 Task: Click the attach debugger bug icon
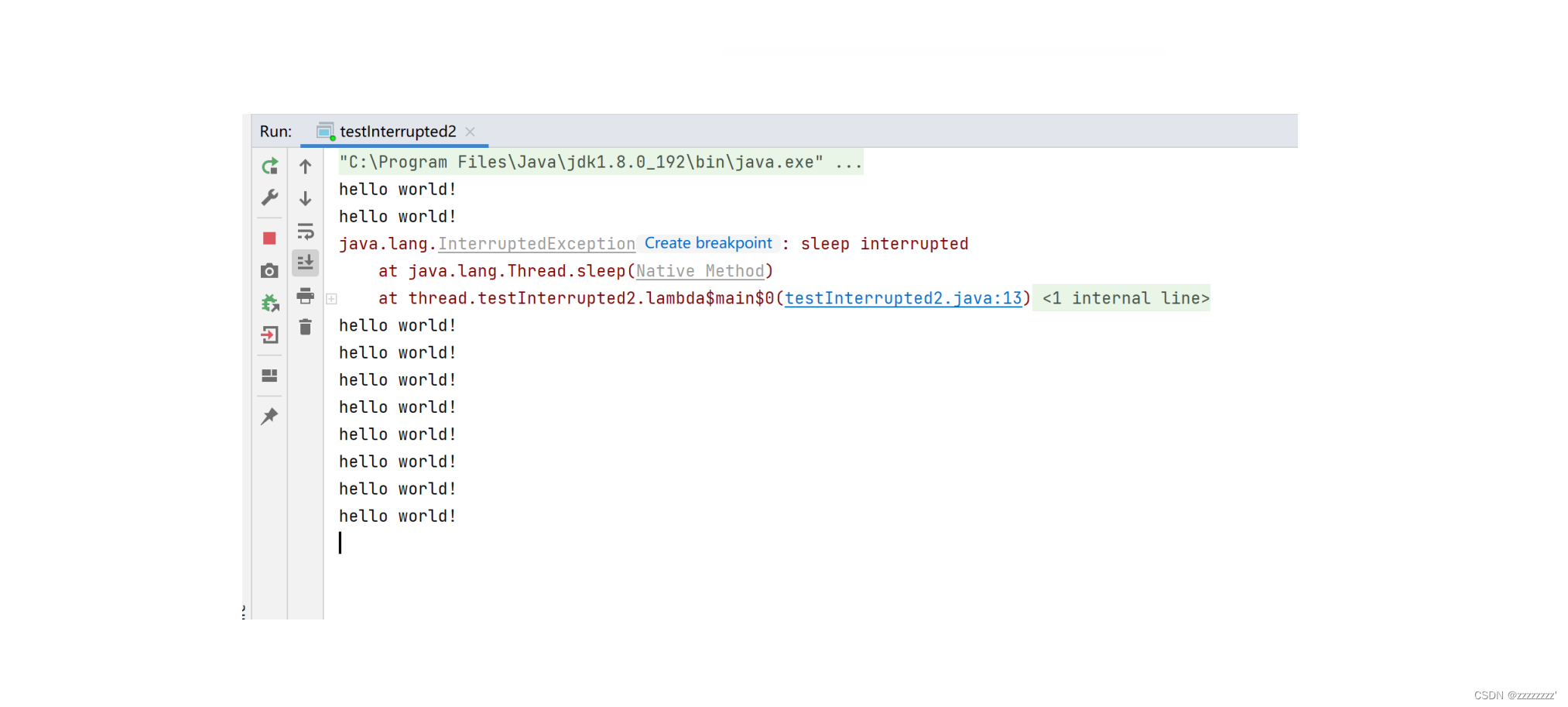[269, 303]
